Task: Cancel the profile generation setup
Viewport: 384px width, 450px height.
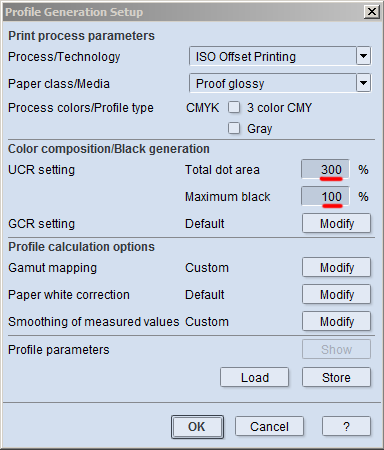Action: click(269, 426)
